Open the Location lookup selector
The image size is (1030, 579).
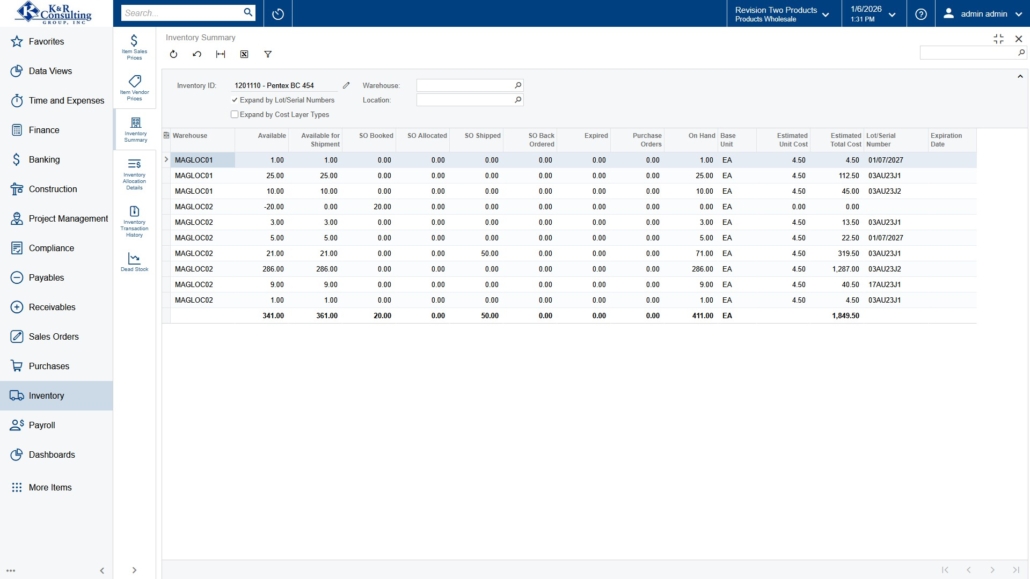point(517,100)
